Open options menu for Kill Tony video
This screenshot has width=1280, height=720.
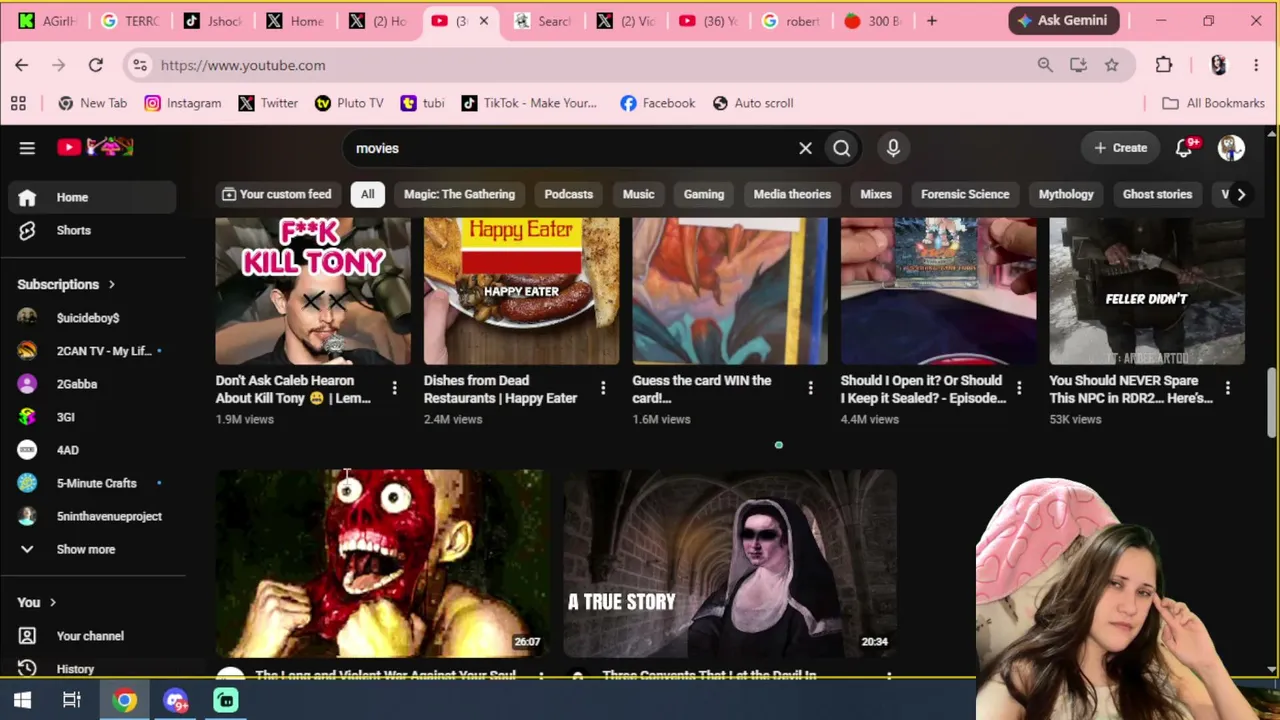point(394,388)
